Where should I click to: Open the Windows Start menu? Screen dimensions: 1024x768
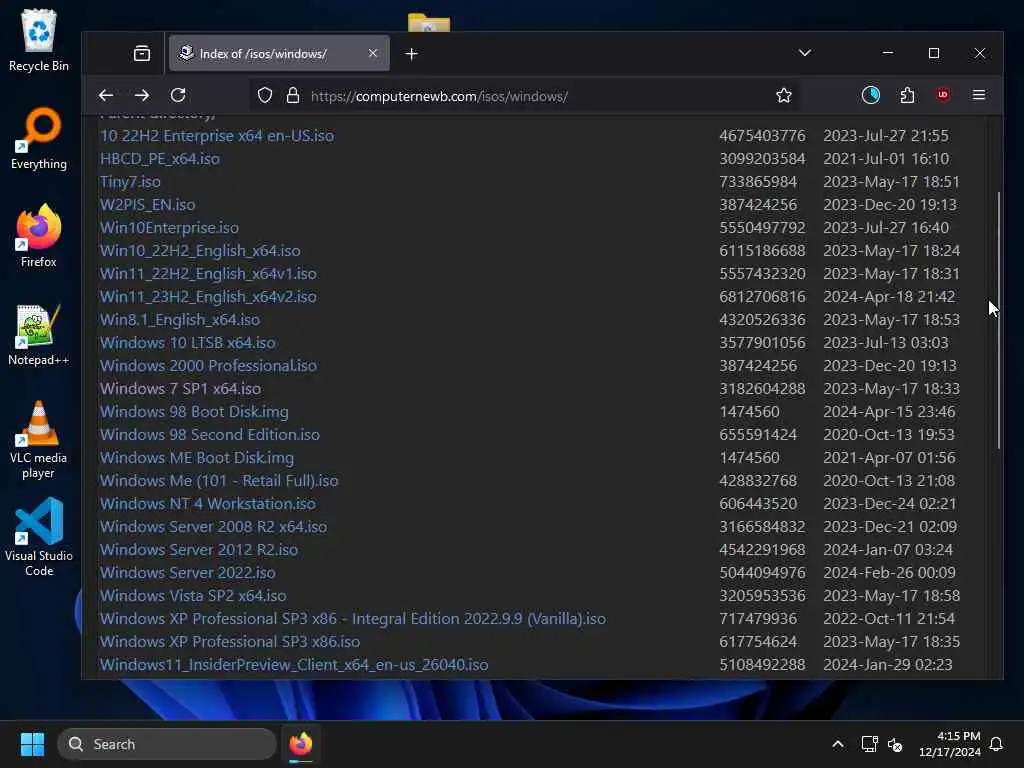[32, 744]
